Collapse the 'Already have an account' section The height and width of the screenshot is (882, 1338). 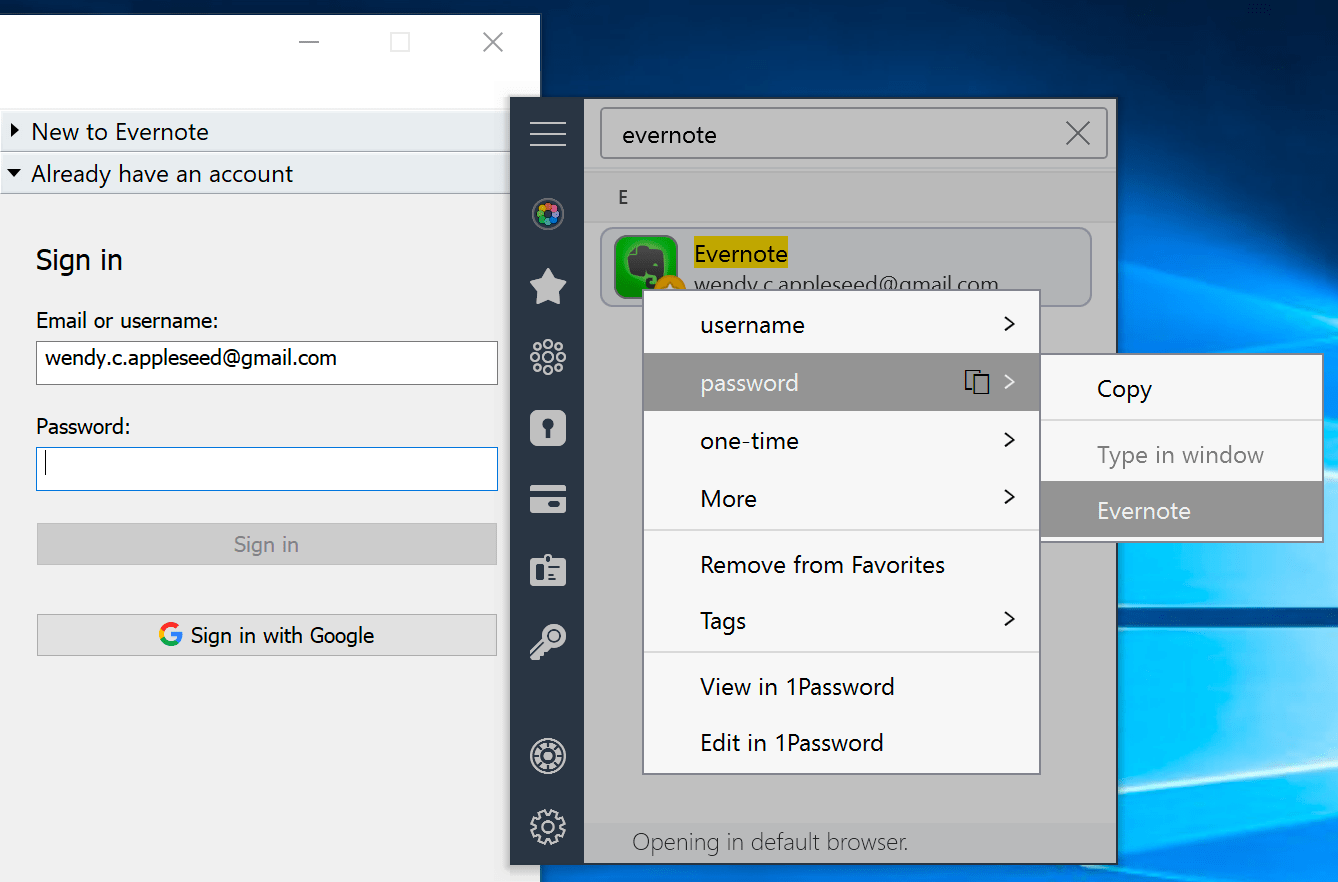163,173
